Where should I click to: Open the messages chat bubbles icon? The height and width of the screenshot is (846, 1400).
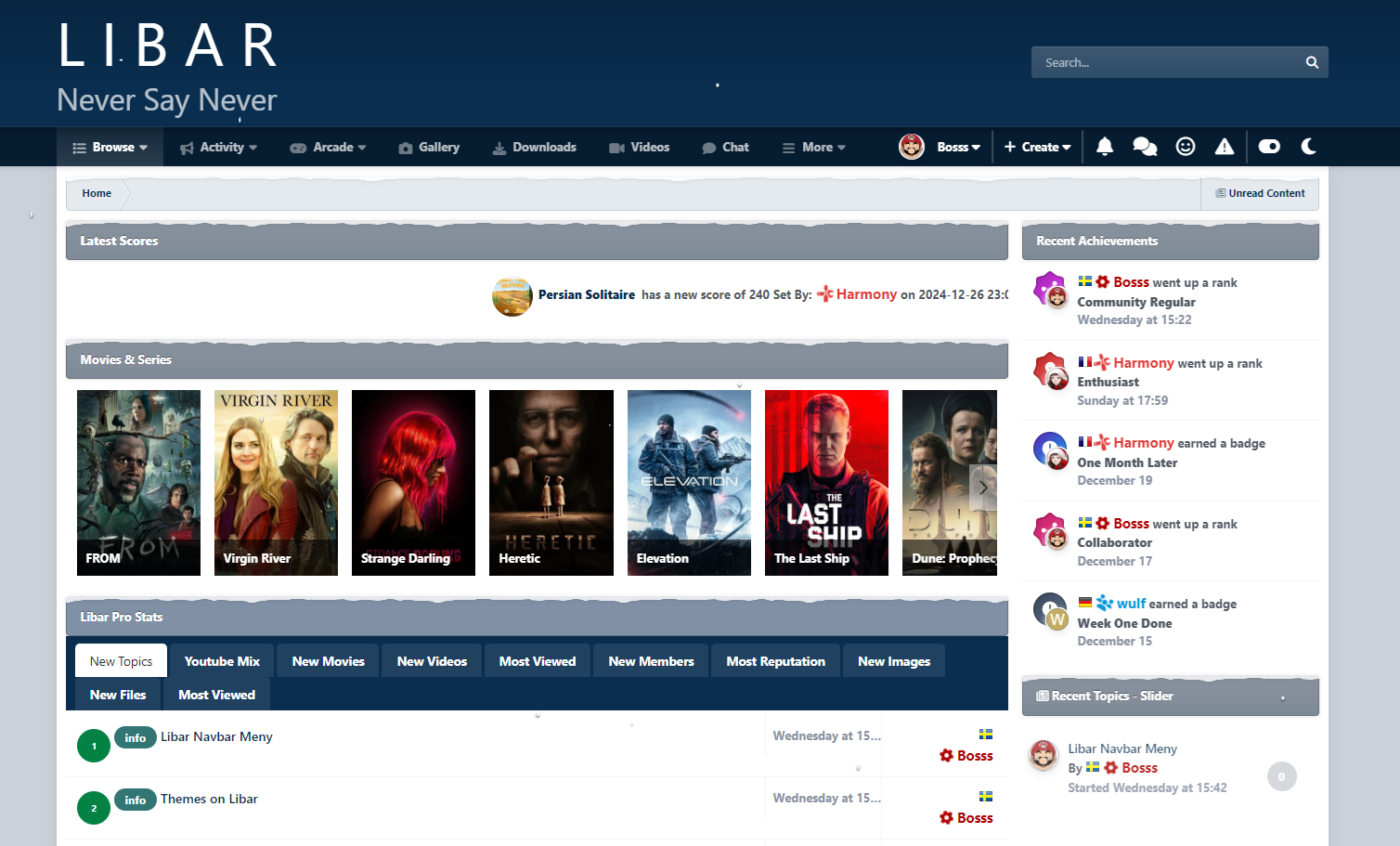pyautogui.click(x=1145, y=147)
